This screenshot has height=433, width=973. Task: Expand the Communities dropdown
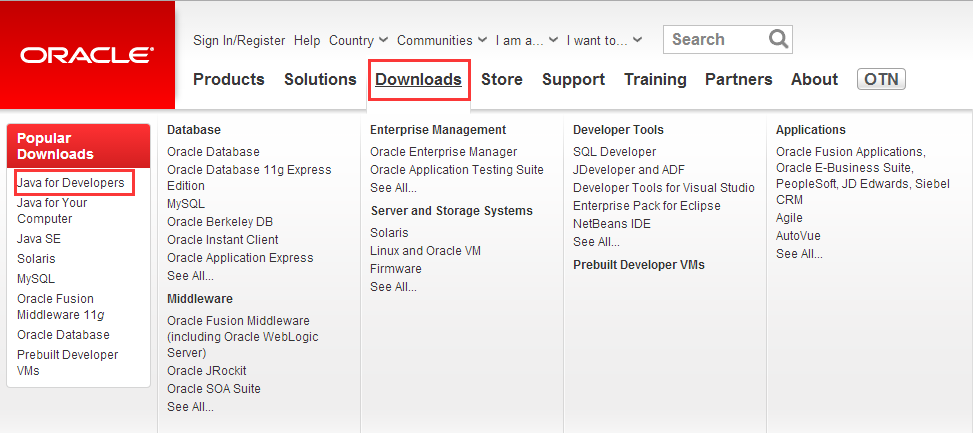click(x=442, y=40)
